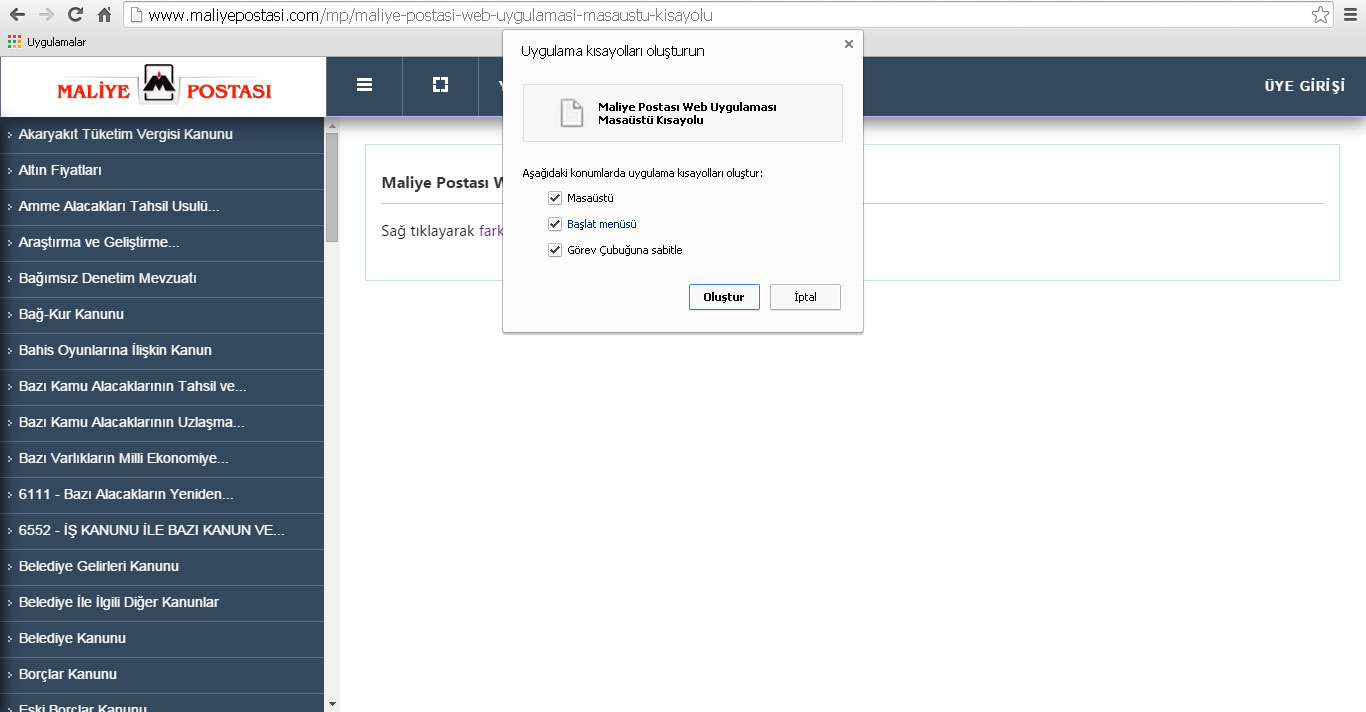The width and height of the screenshot is (1366, 712).
Task: Expand Bağımsız Denetim Mevzuatı
Action: tap(162, 278)
